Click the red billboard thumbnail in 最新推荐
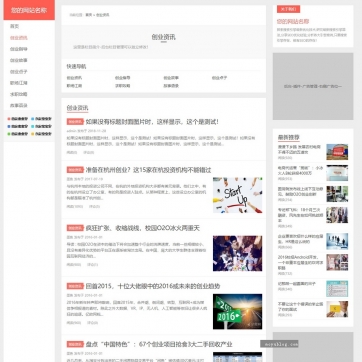362x362 pixels. (x=337, y=152)
